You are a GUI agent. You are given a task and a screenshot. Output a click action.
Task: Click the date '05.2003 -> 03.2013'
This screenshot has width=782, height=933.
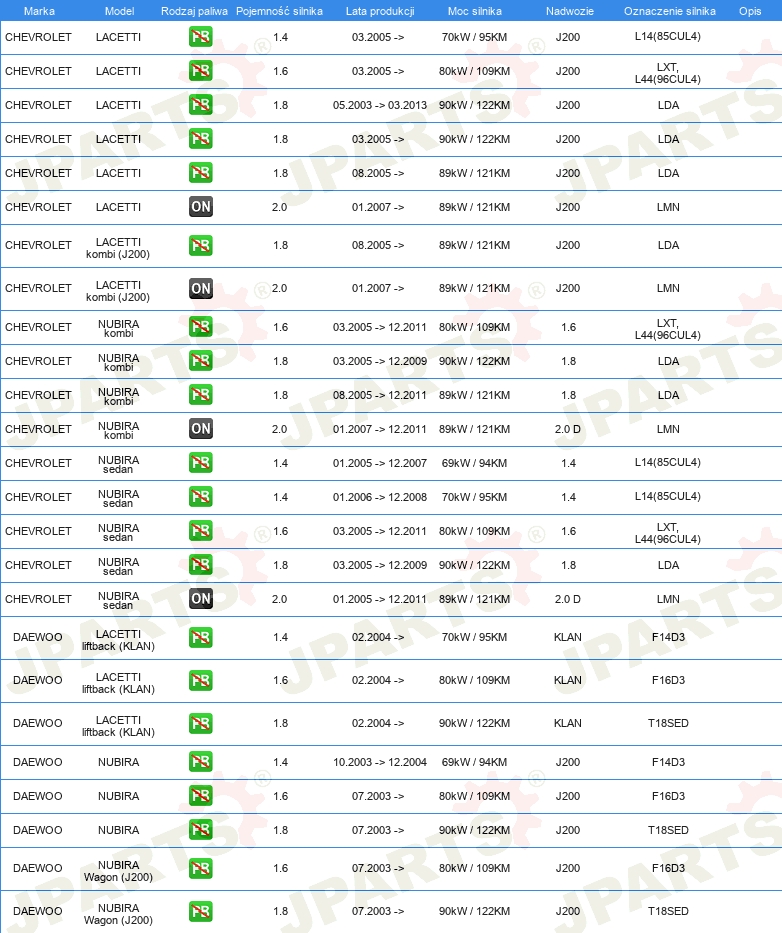click(x=380, y=105)
